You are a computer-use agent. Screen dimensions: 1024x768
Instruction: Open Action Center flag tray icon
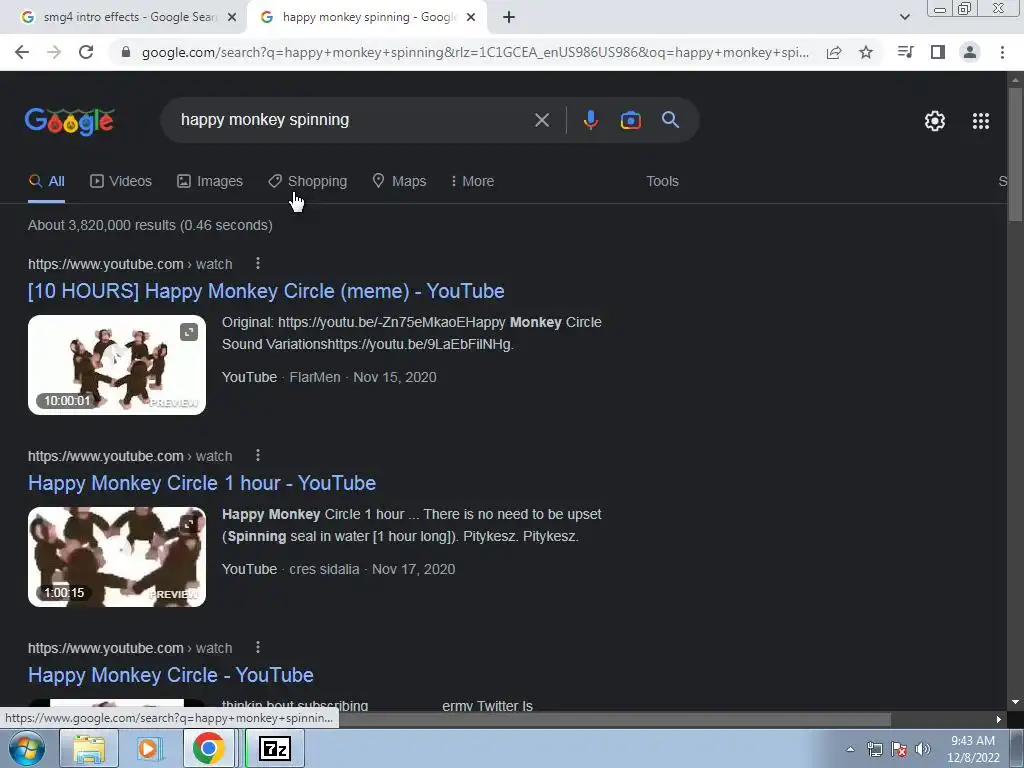coord(899,749)
